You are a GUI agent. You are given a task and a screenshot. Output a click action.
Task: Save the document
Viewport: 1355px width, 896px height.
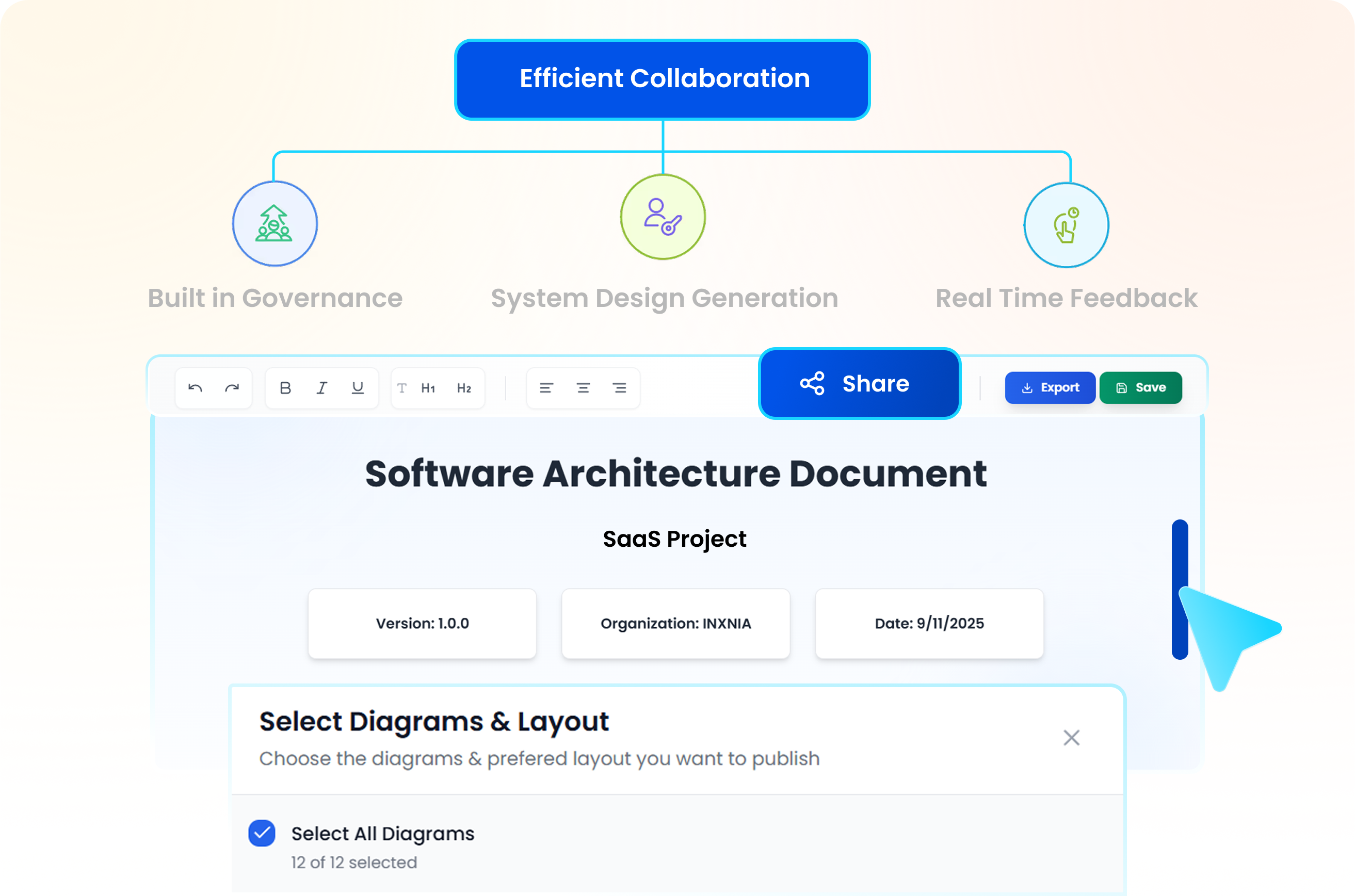coord(1141,387)
